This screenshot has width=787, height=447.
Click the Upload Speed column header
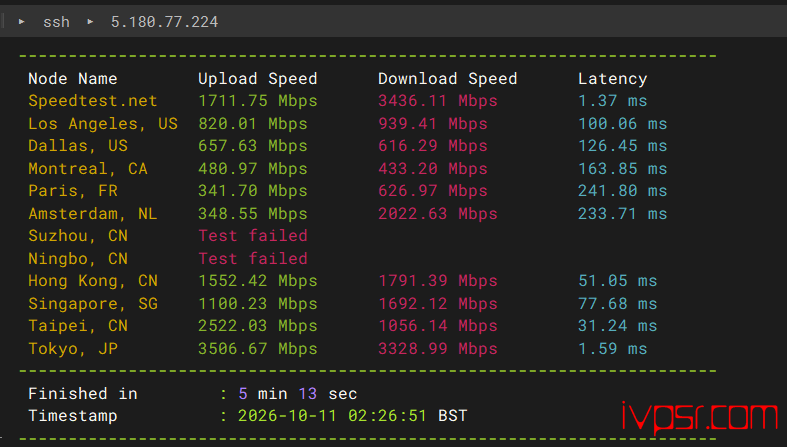[257, 79]
